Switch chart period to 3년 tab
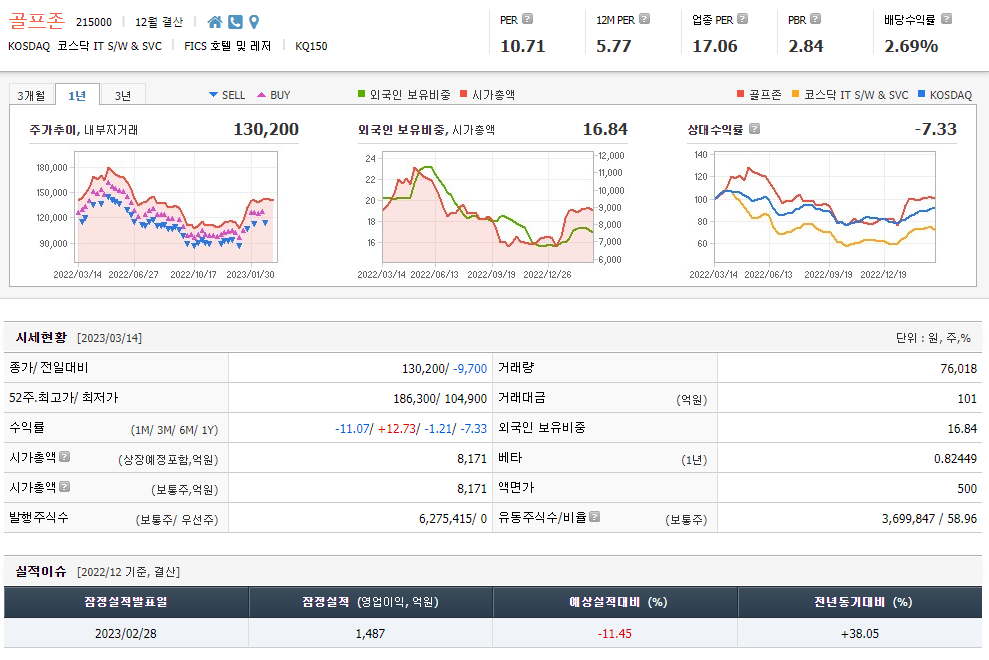Image resolution: width=989 pixels, height=660 pixels. (x=123, y=95)
